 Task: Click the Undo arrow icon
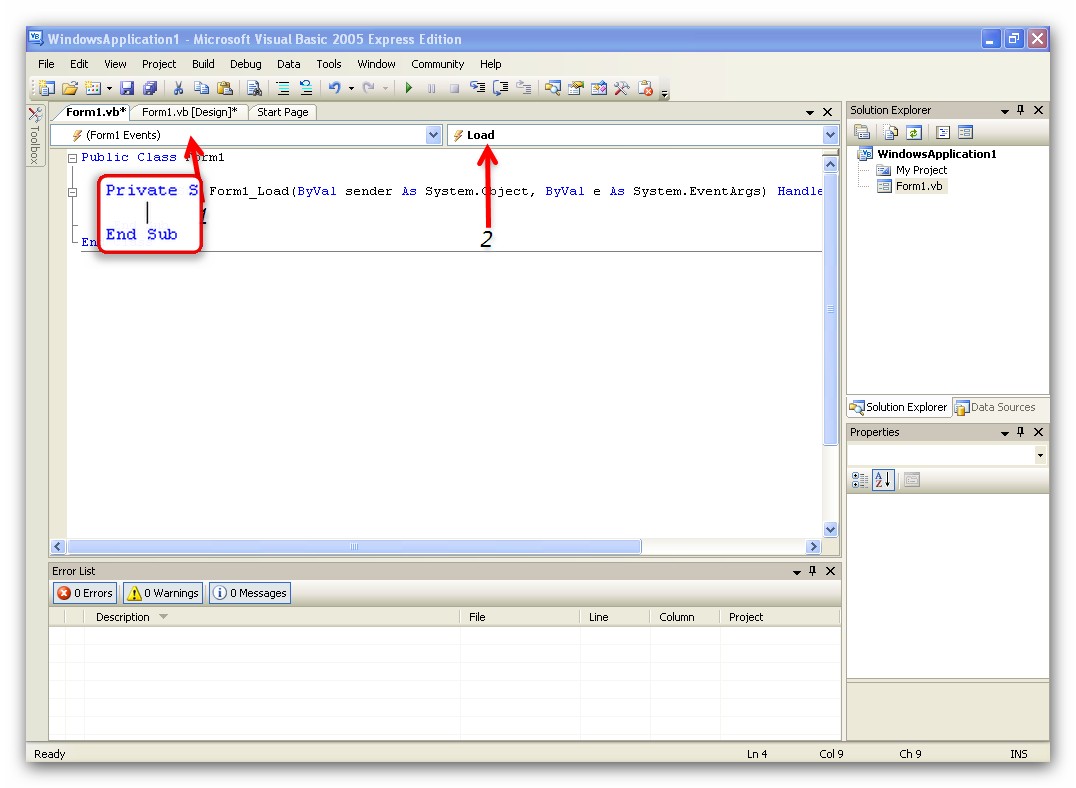(x=334, y=88)
